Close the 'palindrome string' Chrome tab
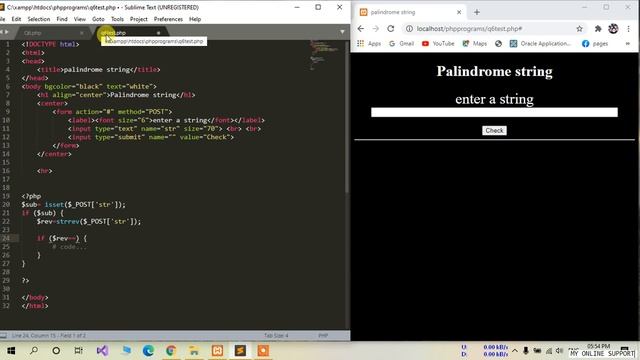This screenshot has width=640, height=360. click(459, 12)
